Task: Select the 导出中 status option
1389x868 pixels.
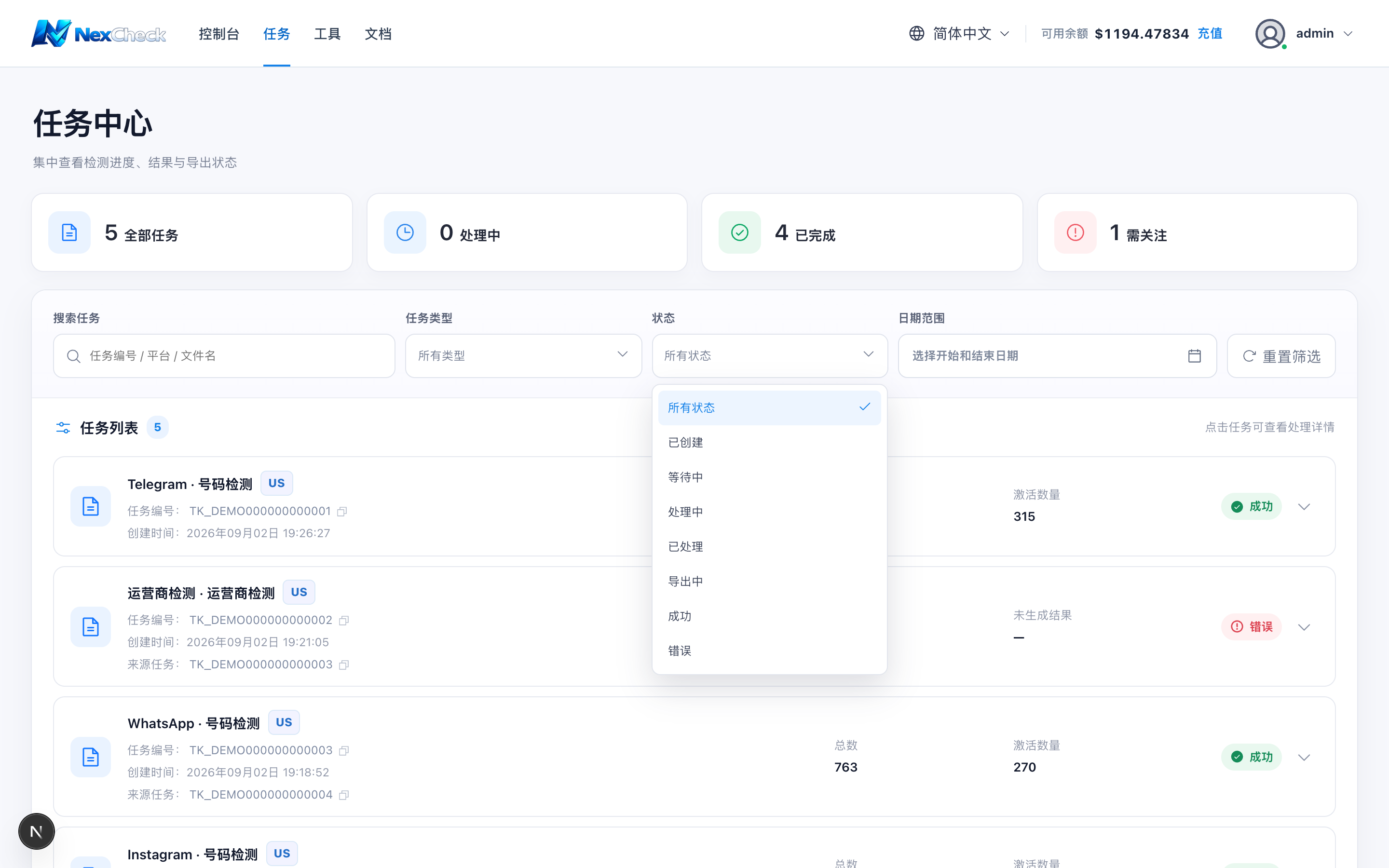Action: pos(770,582)
